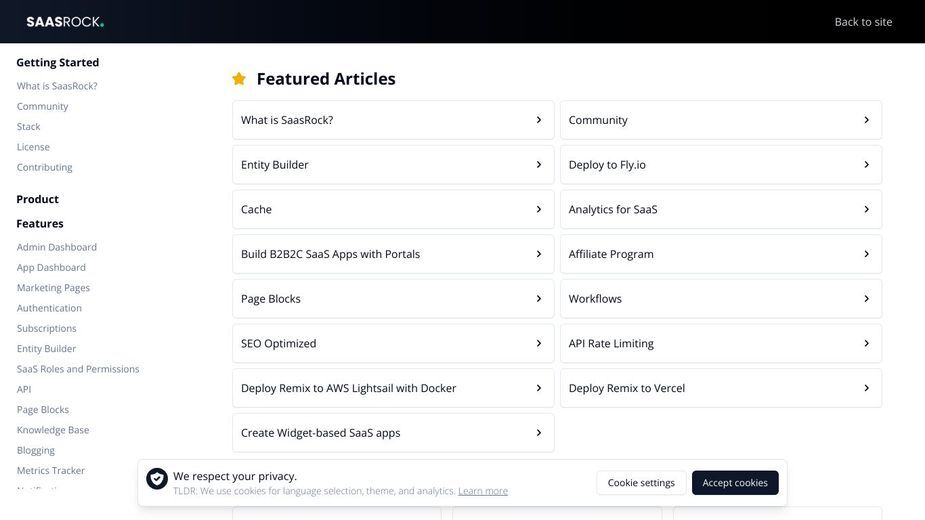Open Create Widget-based SaaS apps article
The height and width of the screenshot is (520, 925).
393,433
